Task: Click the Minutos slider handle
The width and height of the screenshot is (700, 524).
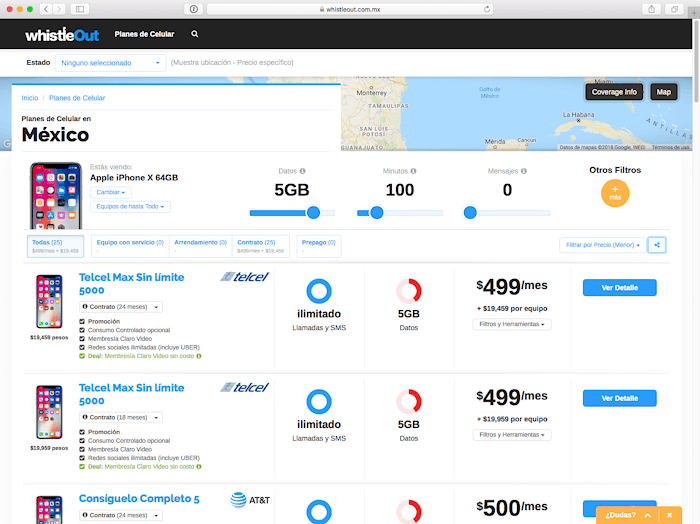Action: [x=377, y=213]
